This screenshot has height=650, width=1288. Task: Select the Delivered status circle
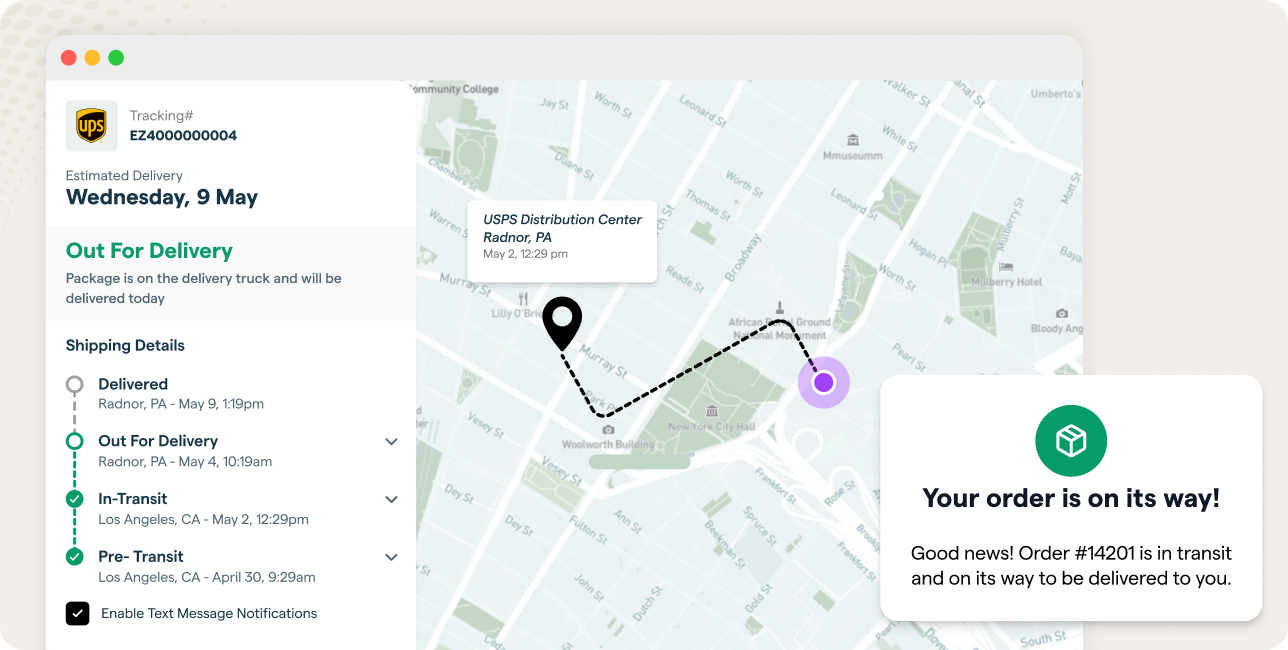tap(74, 384)
